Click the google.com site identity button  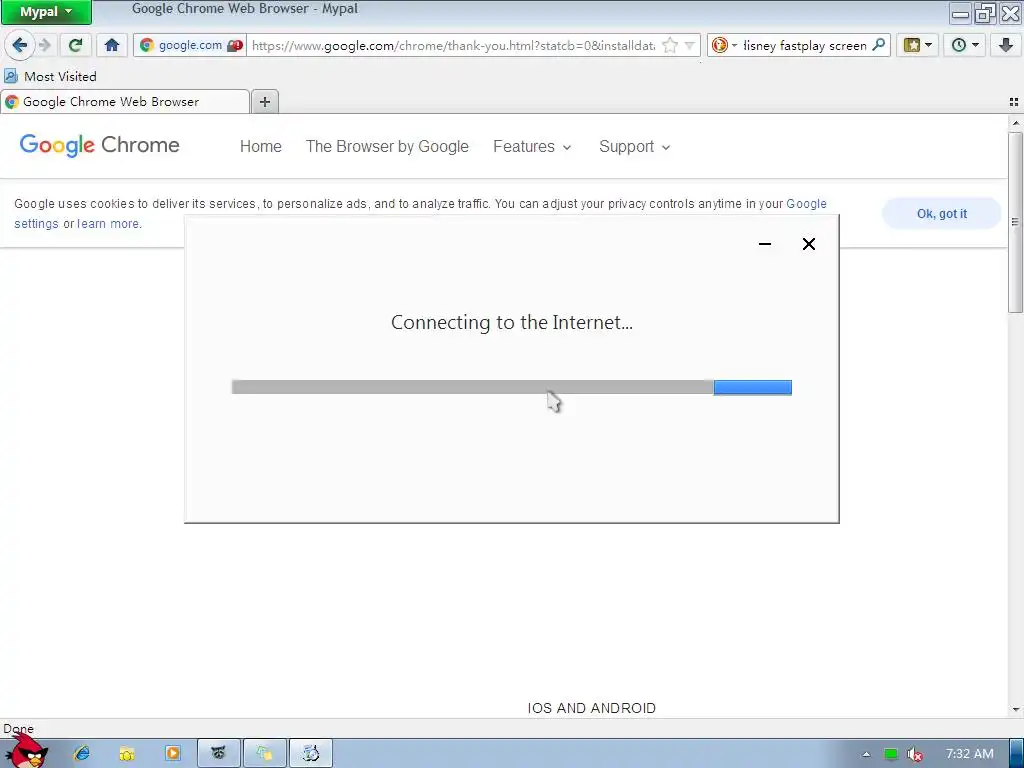pyautogui.click(x=190, y=45)
